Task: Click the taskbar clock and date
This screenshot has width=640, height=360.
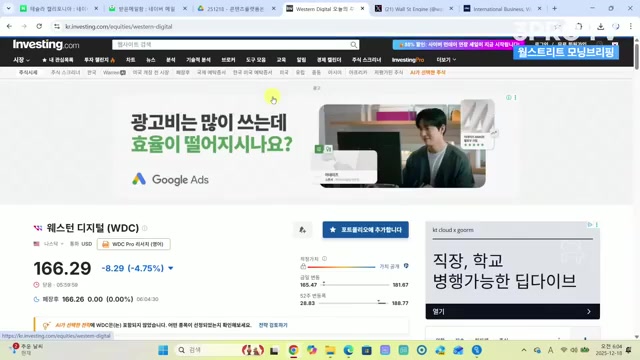Action: pos(610,350)
